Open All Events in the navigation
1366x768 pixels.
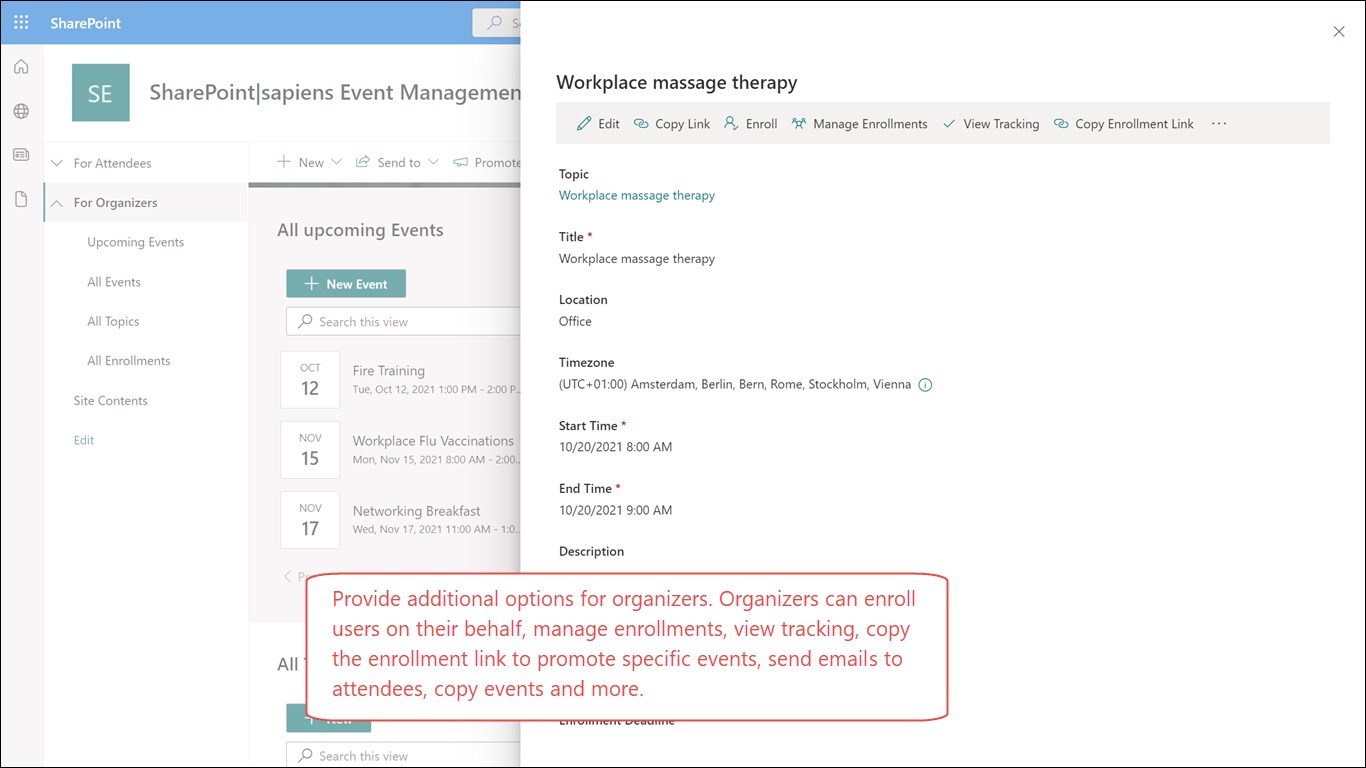pyautogui.click(x=113, y=282)
